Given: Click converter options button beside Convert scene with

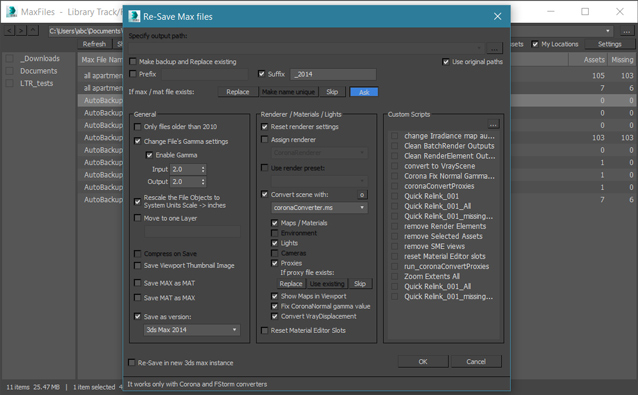Looking at the screenshot, I should point(362,195).
